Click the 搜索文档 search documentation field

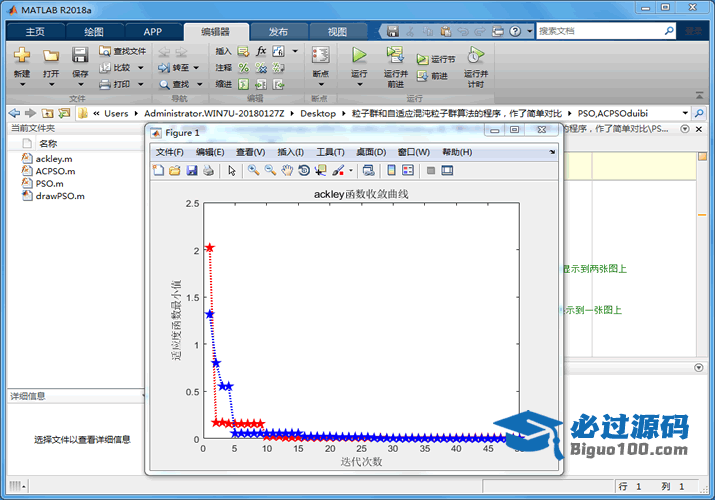pos(600,31)
